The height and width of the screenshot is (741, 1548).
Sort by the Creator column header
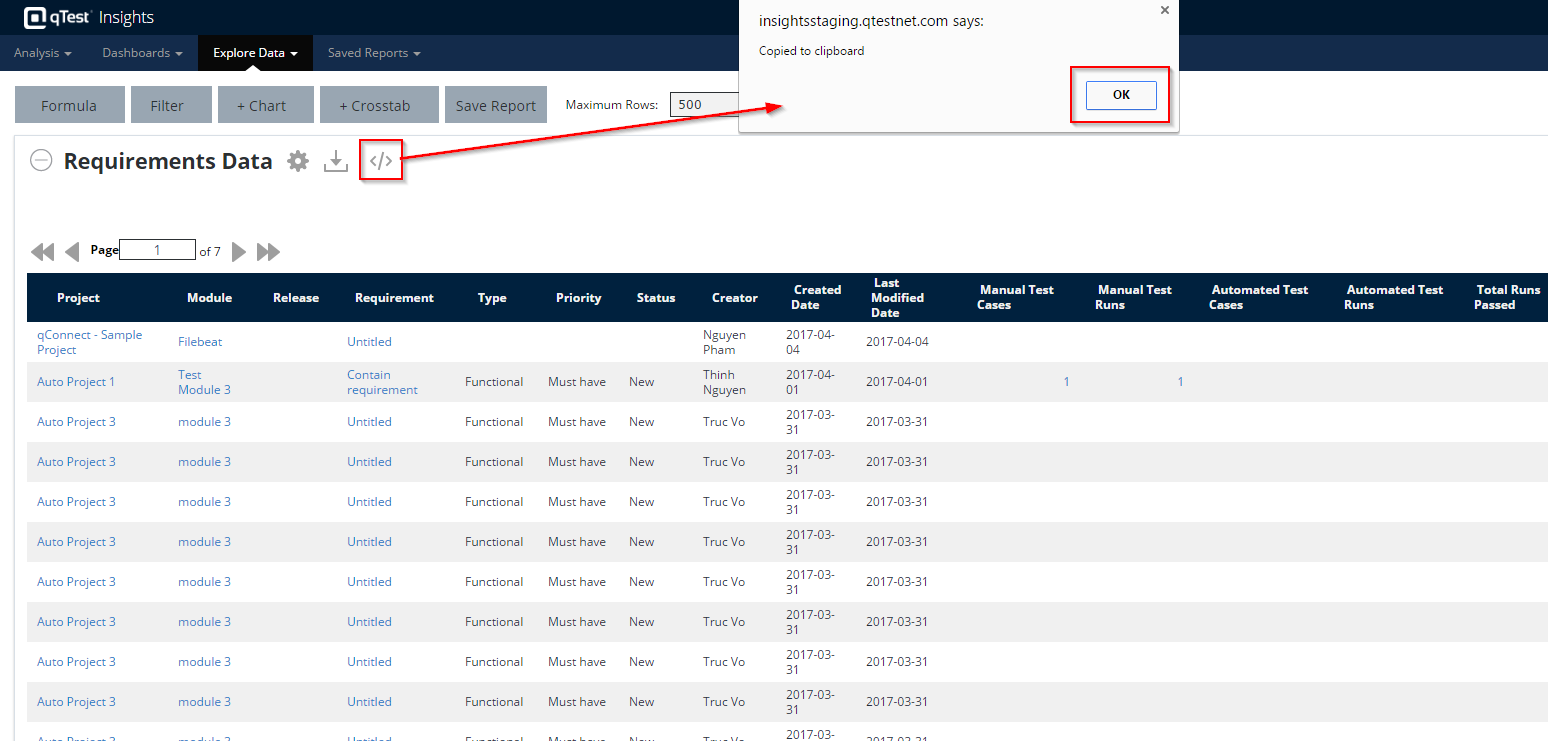pos(735,298)
